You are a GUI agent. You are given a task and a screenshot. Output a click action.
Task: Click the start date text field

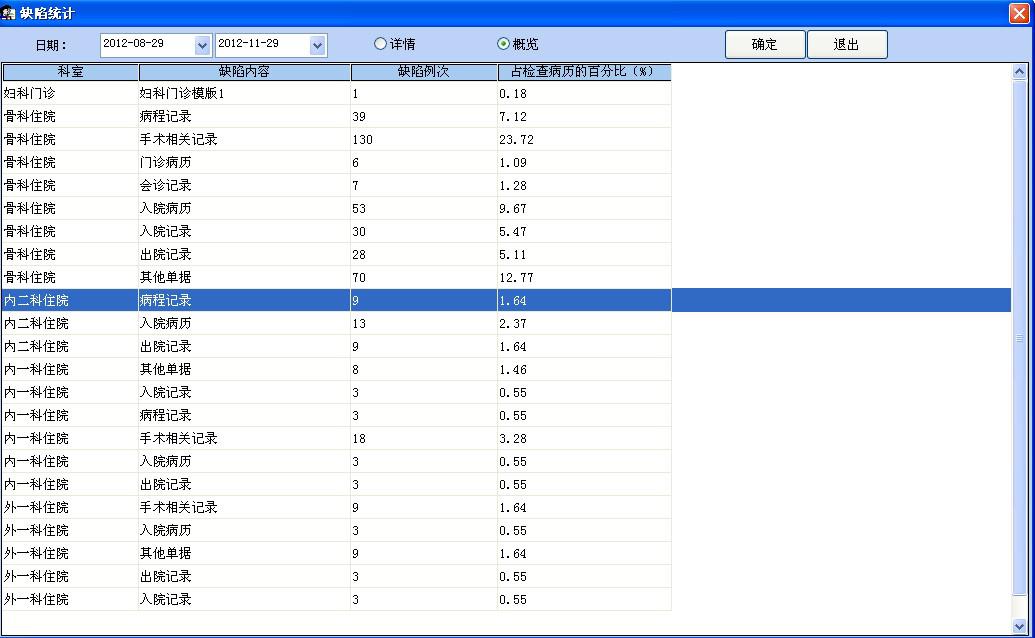[145, 45]
